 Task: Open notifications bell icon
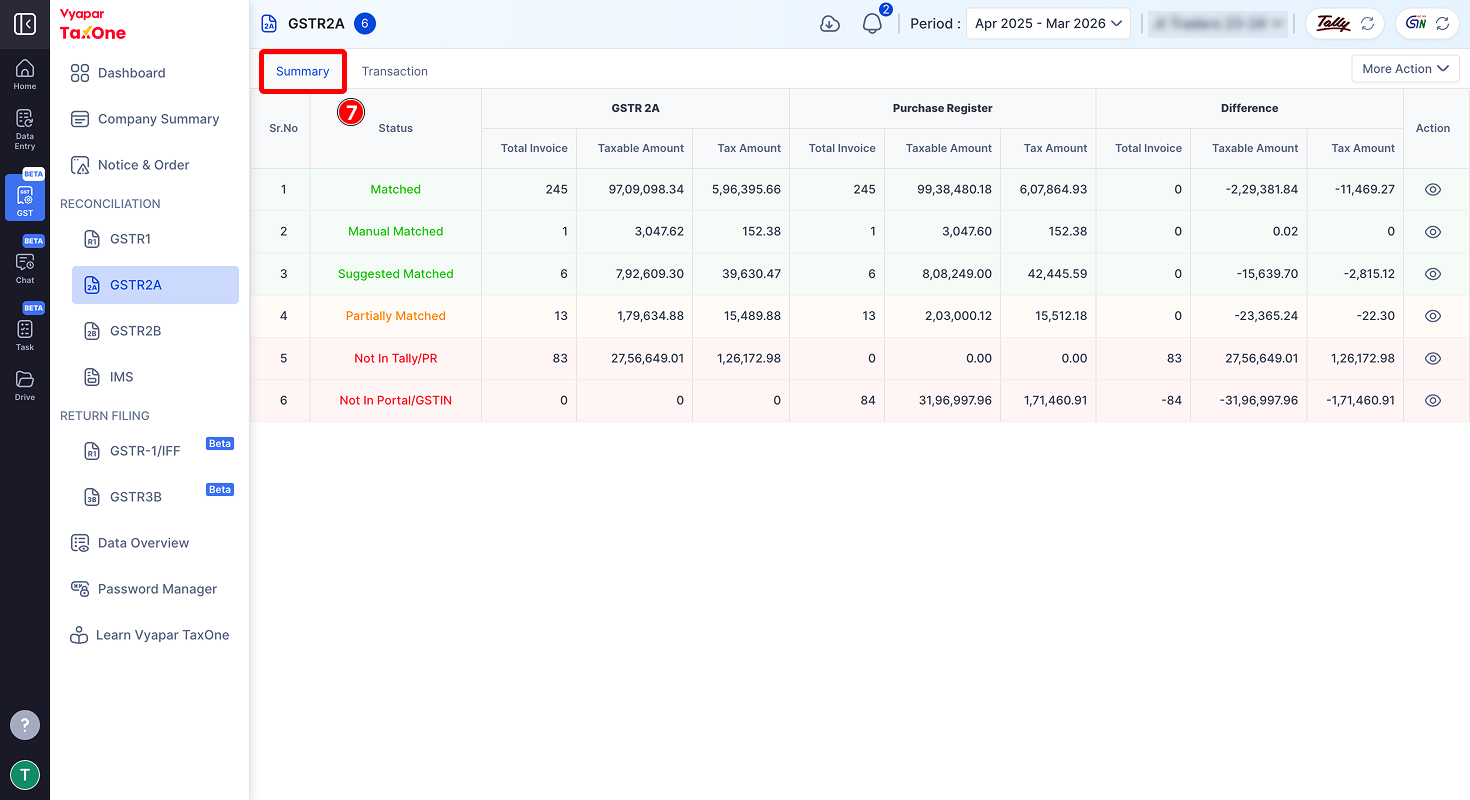point(872,24)
